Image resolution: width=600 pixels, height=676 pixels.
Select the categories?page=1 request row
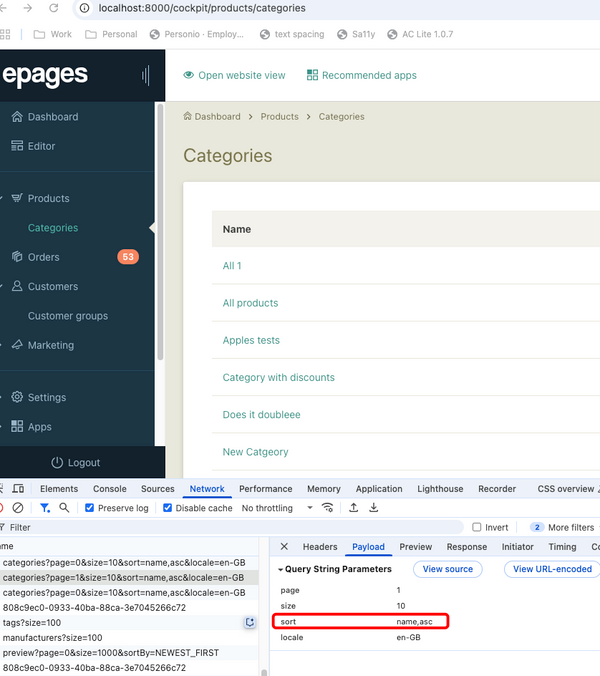click(129, 578)
